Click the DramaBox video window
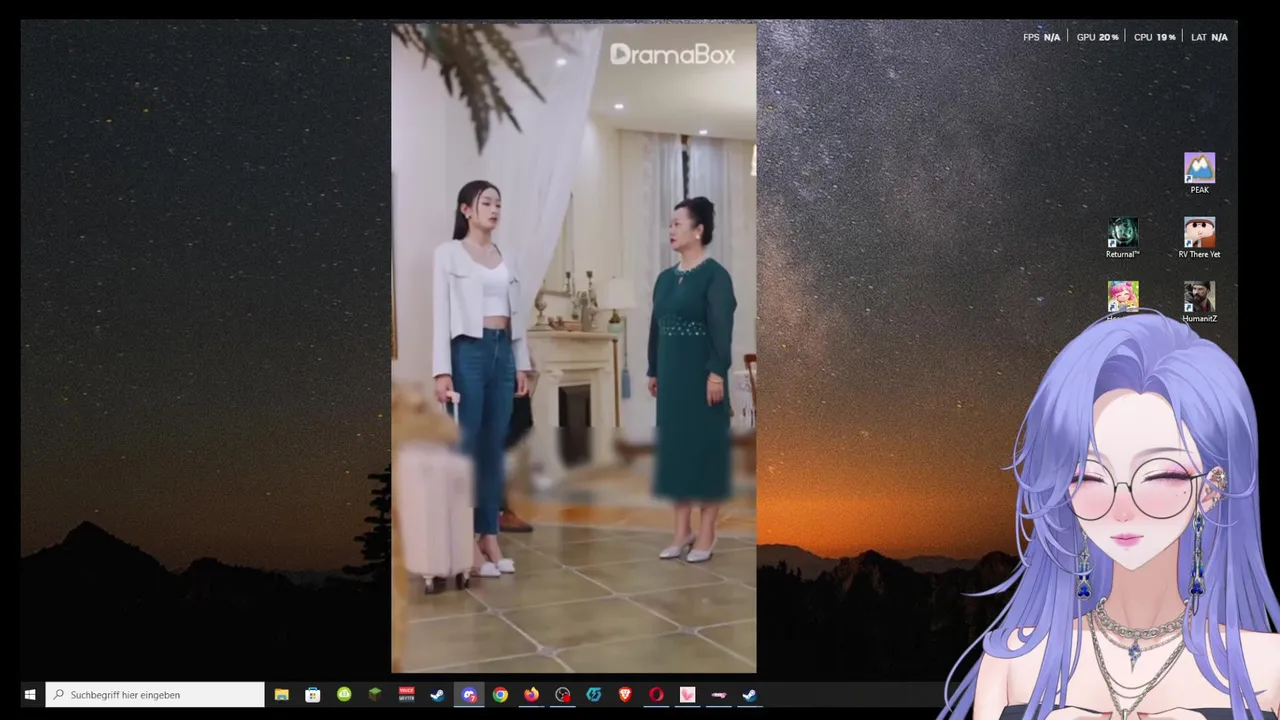 [x=574, y=348]
